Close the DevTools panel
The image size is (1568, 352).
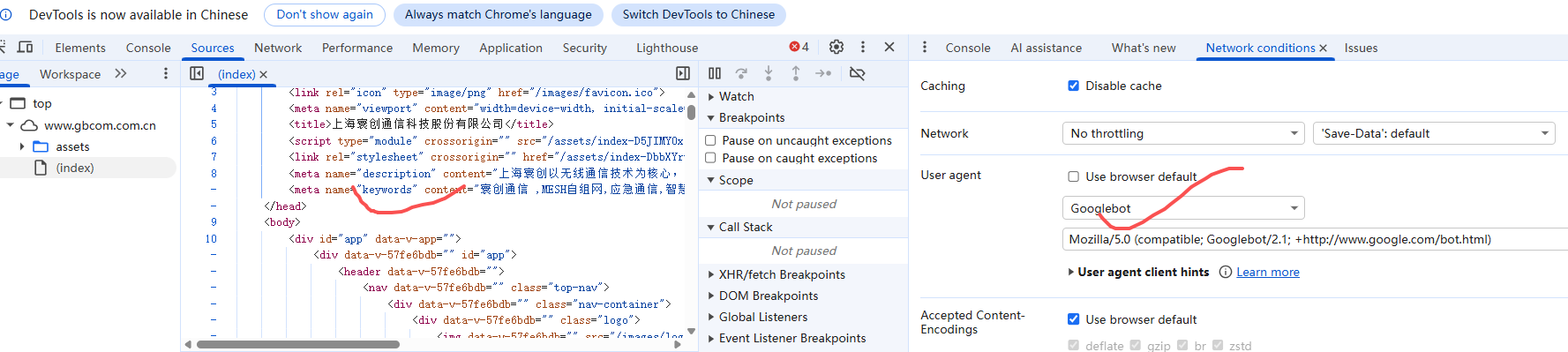click(x=889, y=47)
